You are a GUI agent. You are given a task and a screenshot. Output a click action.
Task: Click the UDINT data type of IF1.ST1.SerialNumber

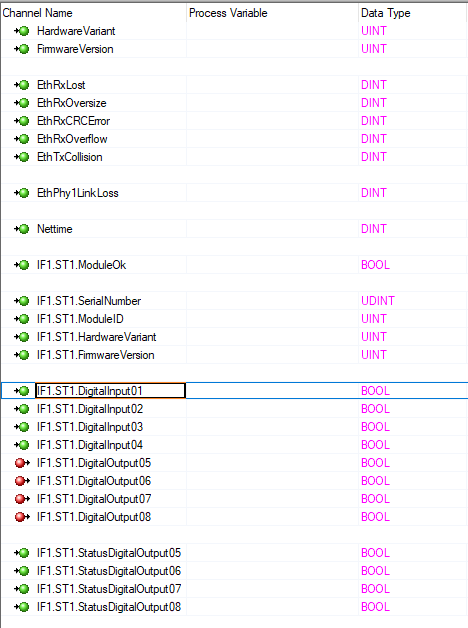(x=378, y=301)
